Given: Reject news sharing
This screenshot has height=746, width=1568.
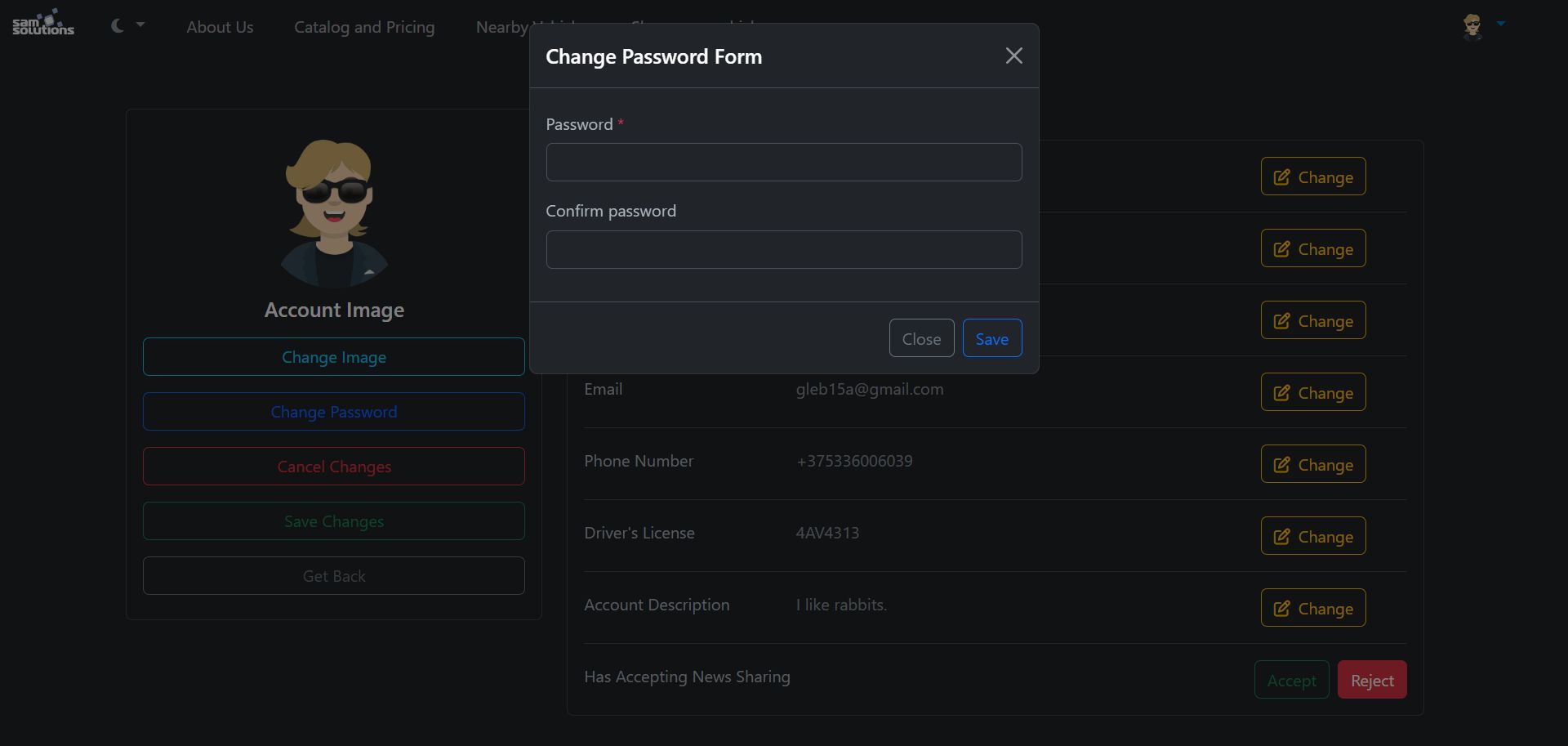Looking at the screenshot, I should [x=1371, y=680].
